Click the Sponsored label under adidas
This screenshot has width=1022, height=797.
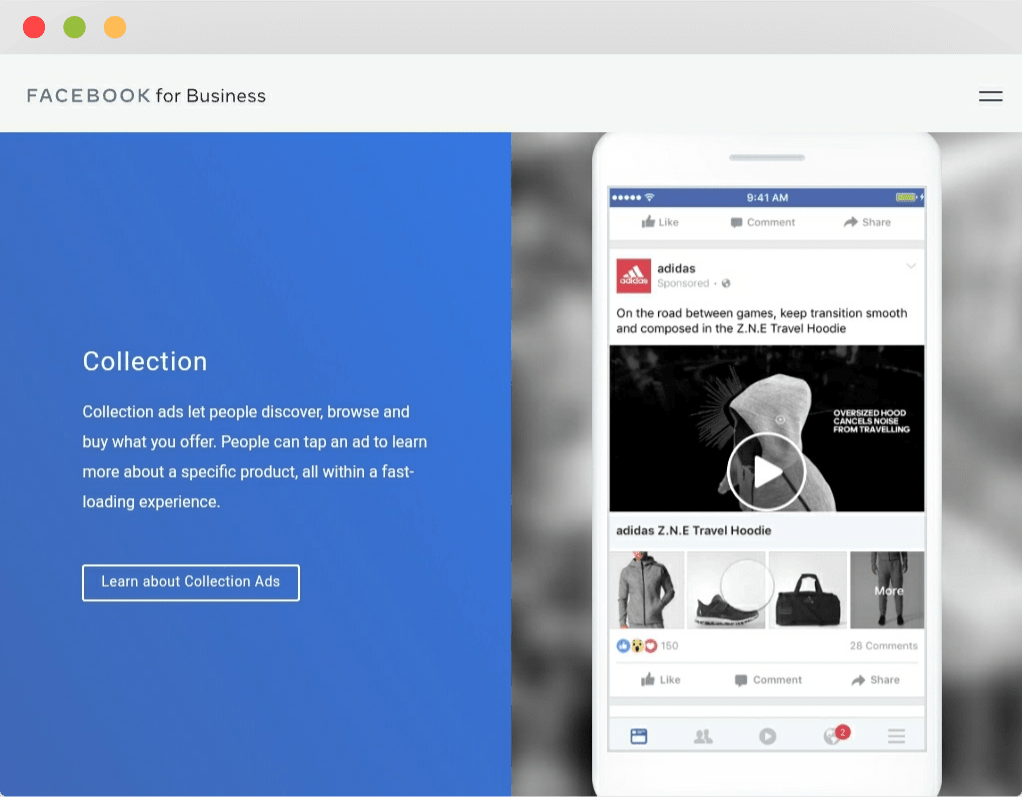coord(683,283)
